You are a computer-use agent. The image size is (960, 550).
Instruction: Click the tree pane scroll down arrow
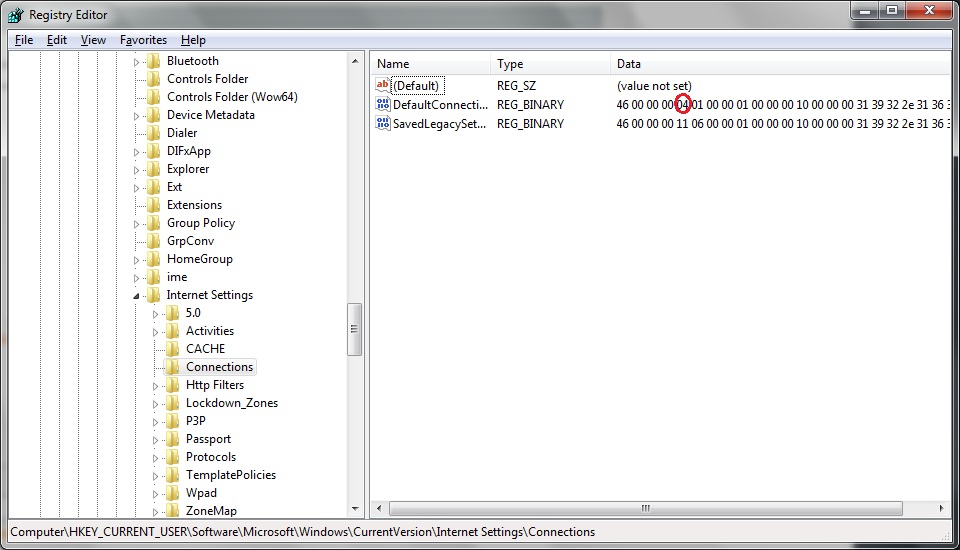[355, 509]
